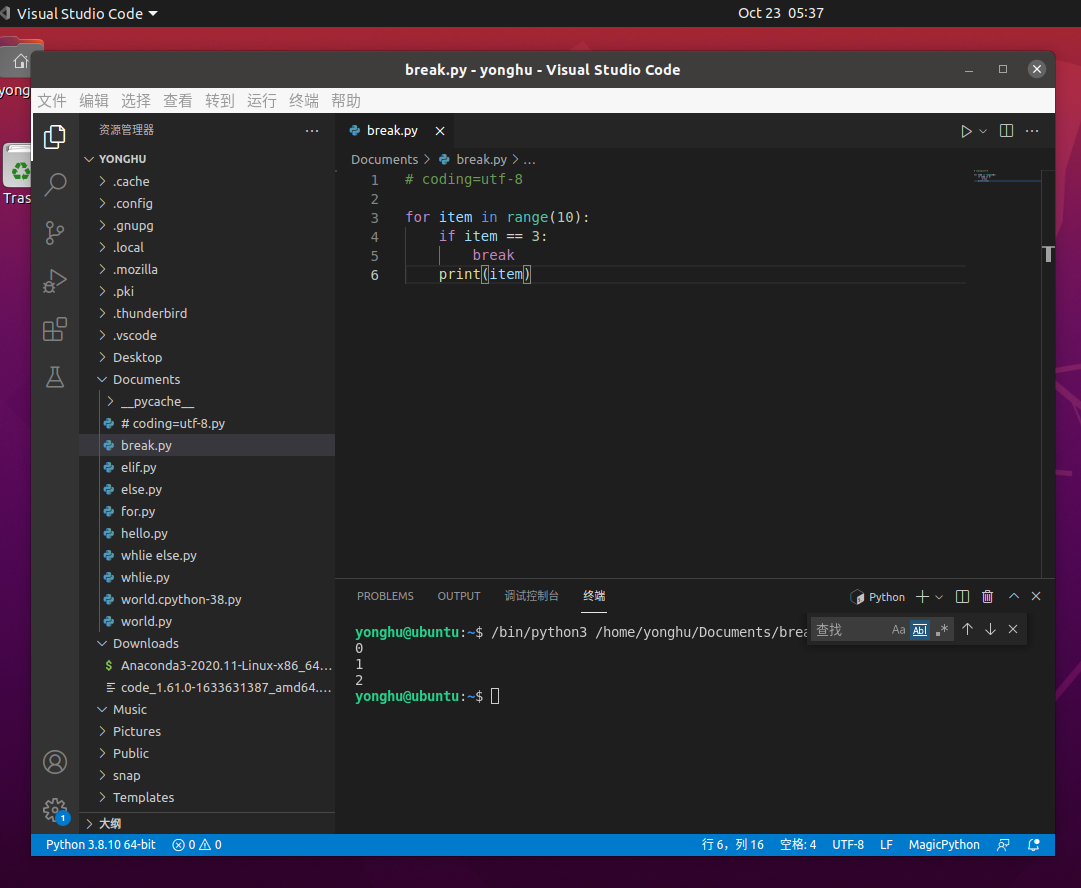Change LF end of line sequence
Image resolution: width=1081 pixels, height=888 pixels.
click(x=886, y=845)
